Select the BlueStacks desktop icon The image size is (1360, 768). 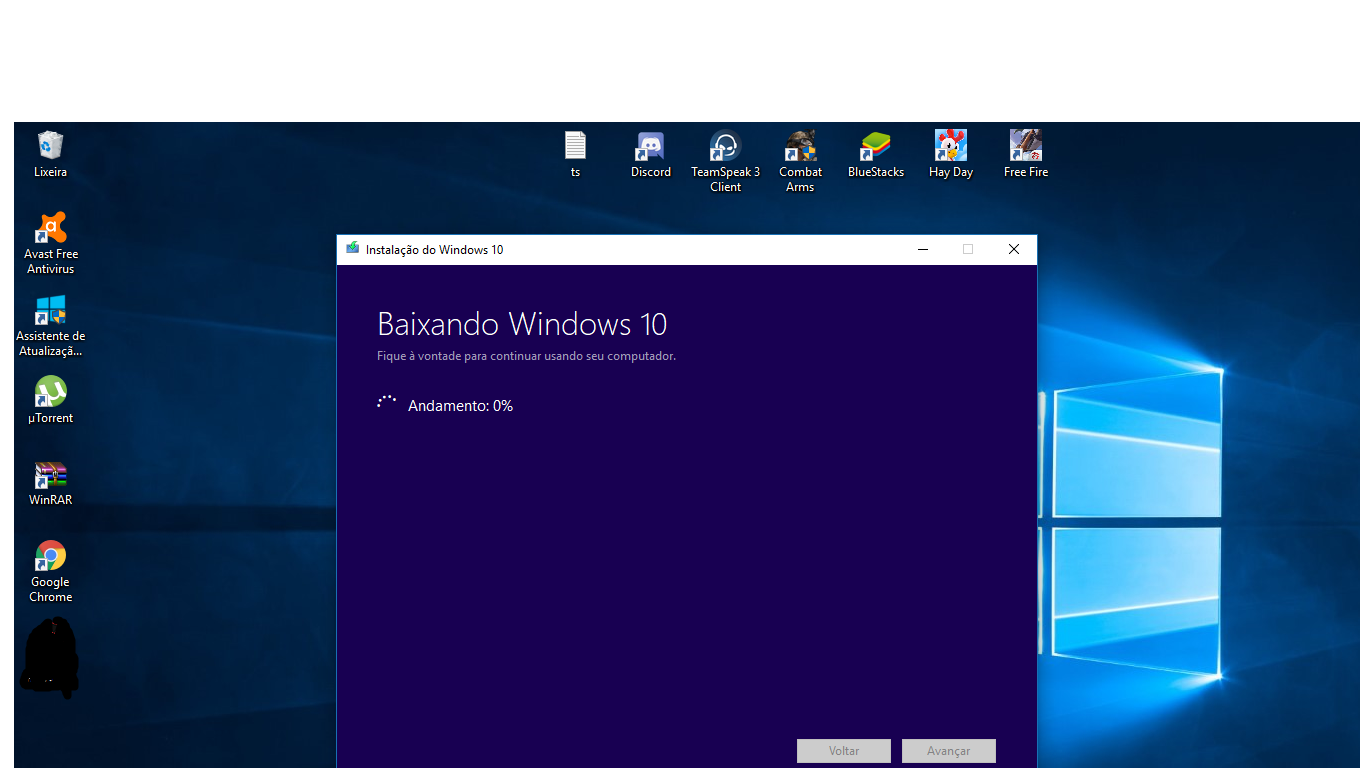tap(875, 154)
